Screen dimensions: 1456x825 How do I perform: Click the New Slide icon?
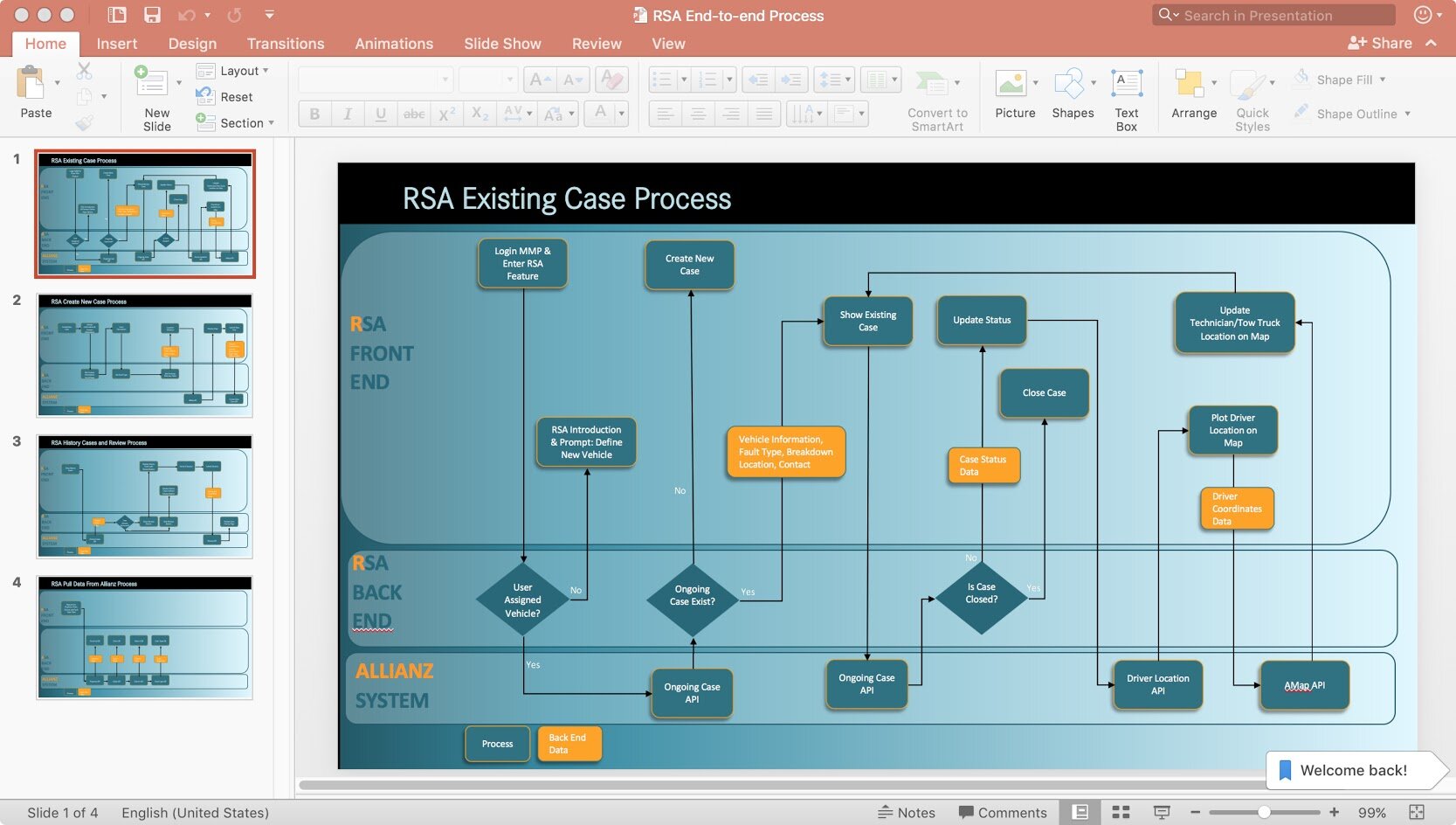pos(151,82)
